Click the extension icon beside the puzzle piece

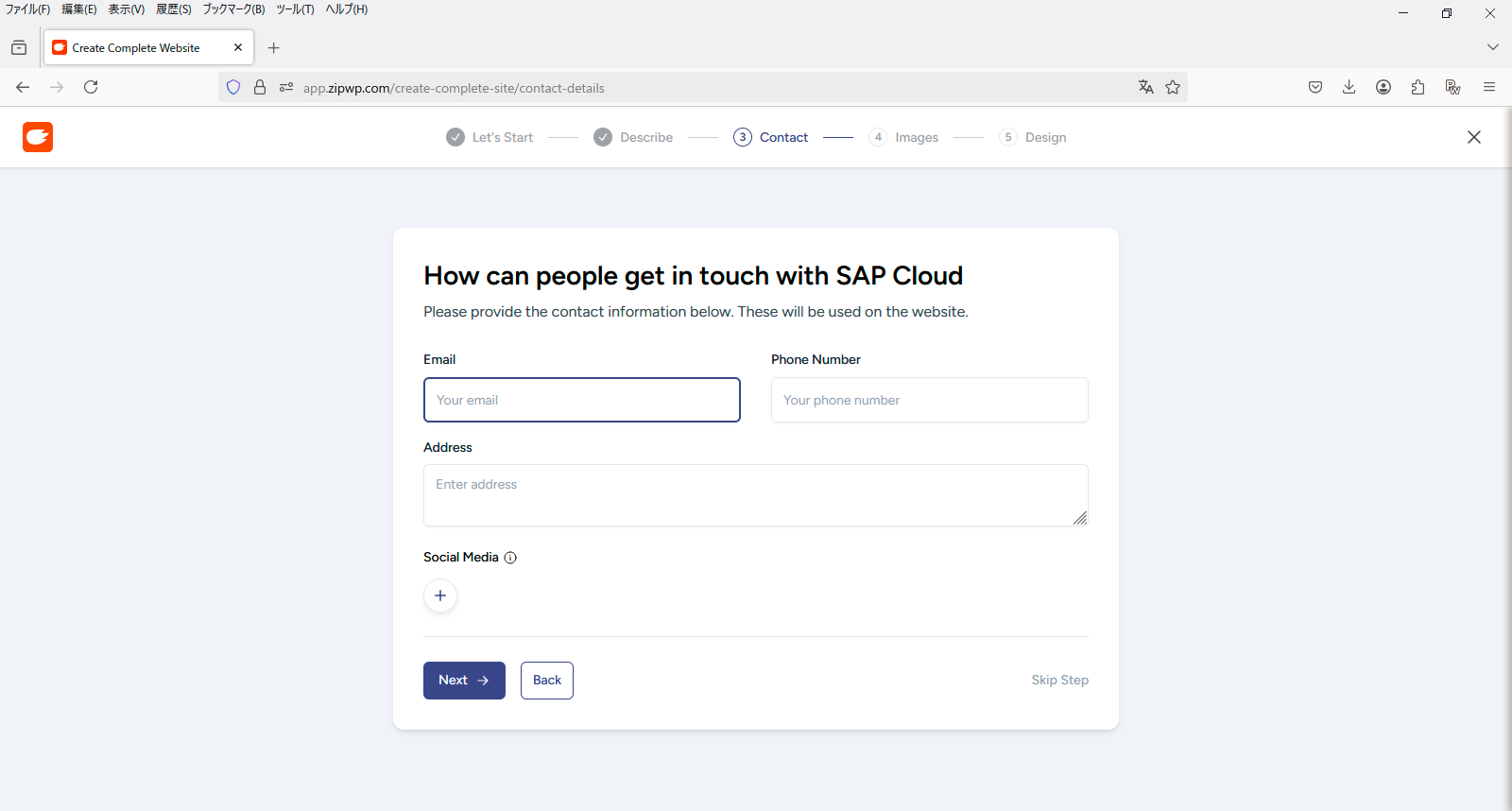pos(1452,87)
